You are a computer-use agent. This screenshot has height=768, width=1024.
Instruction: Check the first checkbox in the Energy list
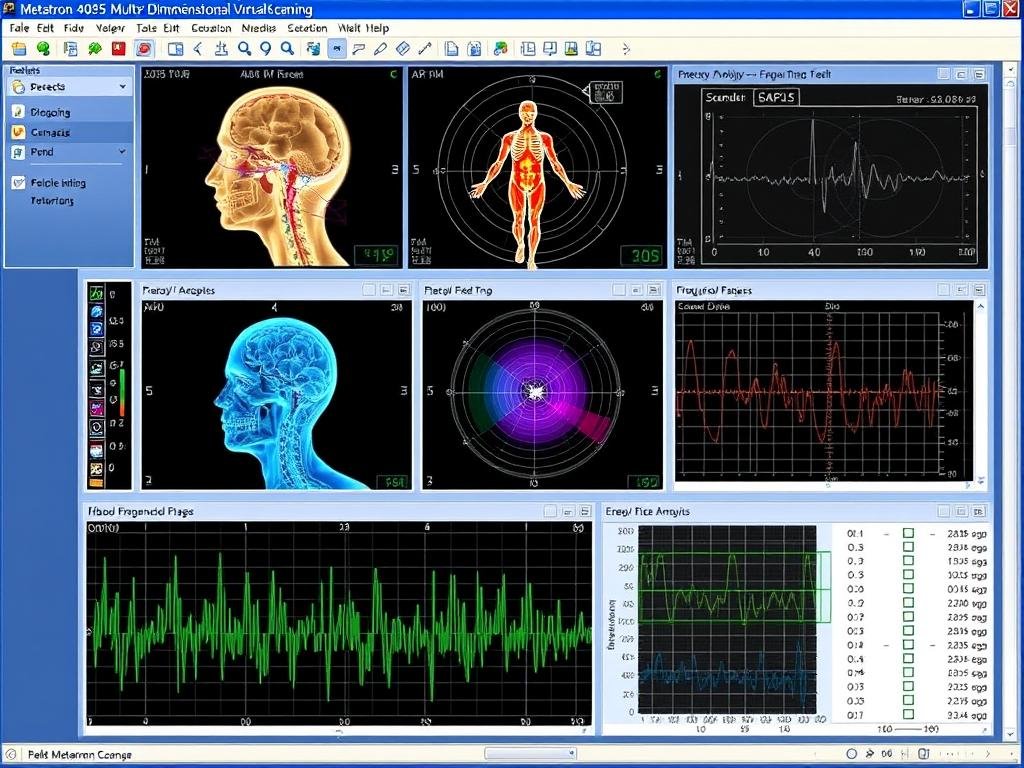(x=908, y=533)
